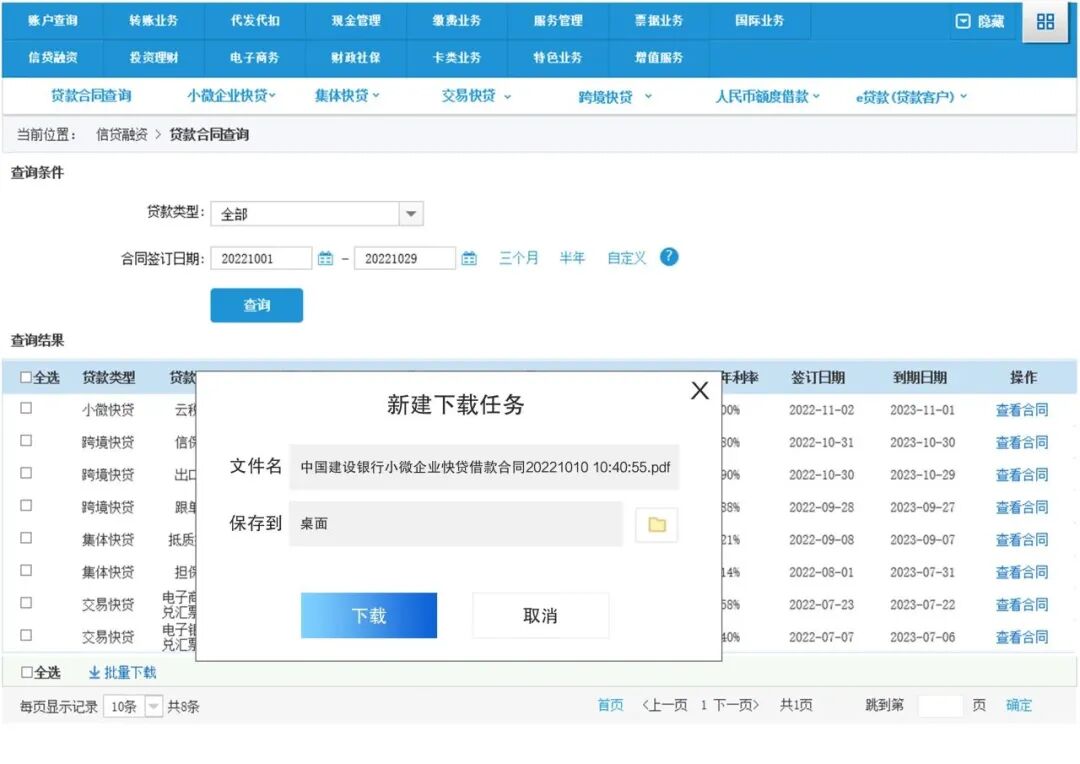Open the 贷款类型 dropdown showing 全部

pos(317,214)
